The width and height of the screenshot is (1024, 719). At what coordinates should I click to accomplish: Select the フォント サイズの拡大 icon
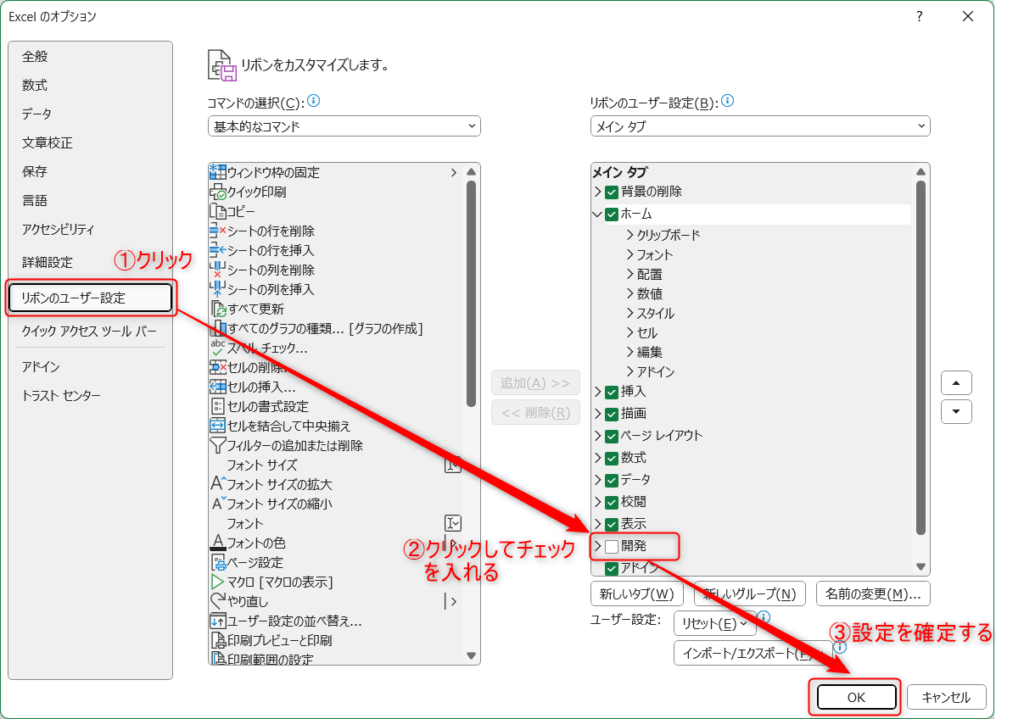pos(218,484)
